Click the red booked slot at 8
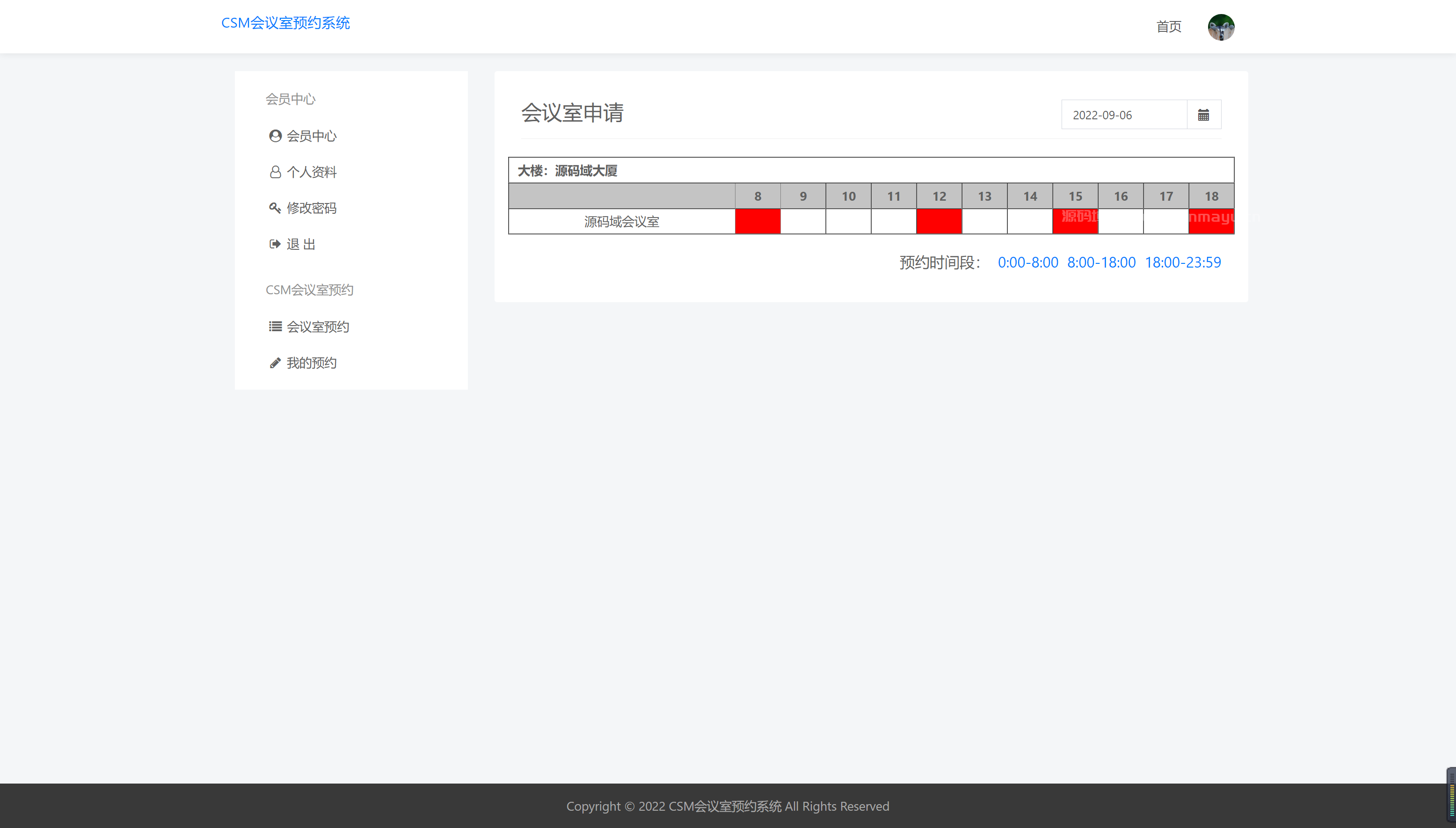The width and height of the screenshot is (1456, 828). [x=757, y=221]
